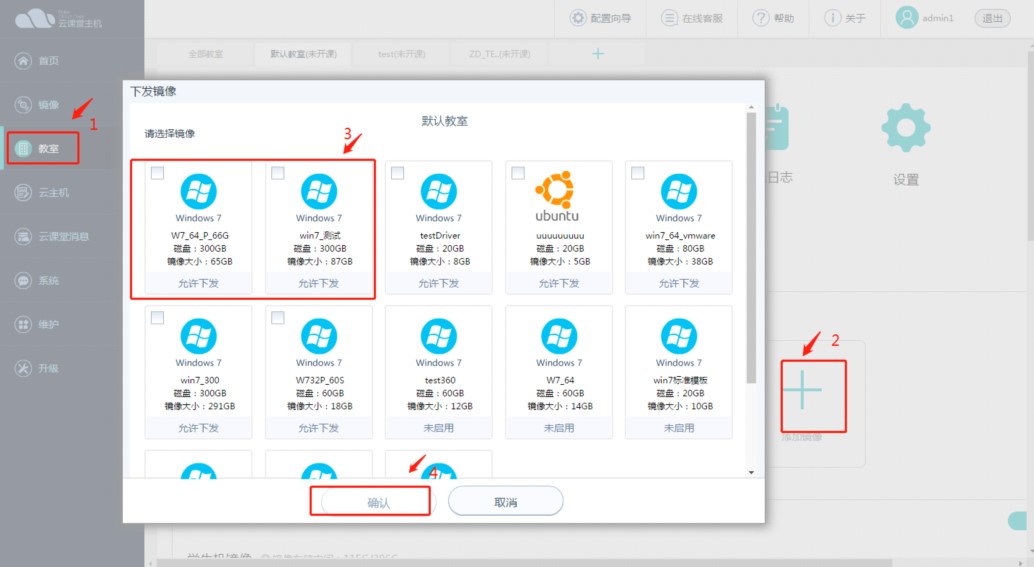Click the Windows 7 icon of win7_64_vmware
Screen dimensions: 1034x567
[679, 192]
